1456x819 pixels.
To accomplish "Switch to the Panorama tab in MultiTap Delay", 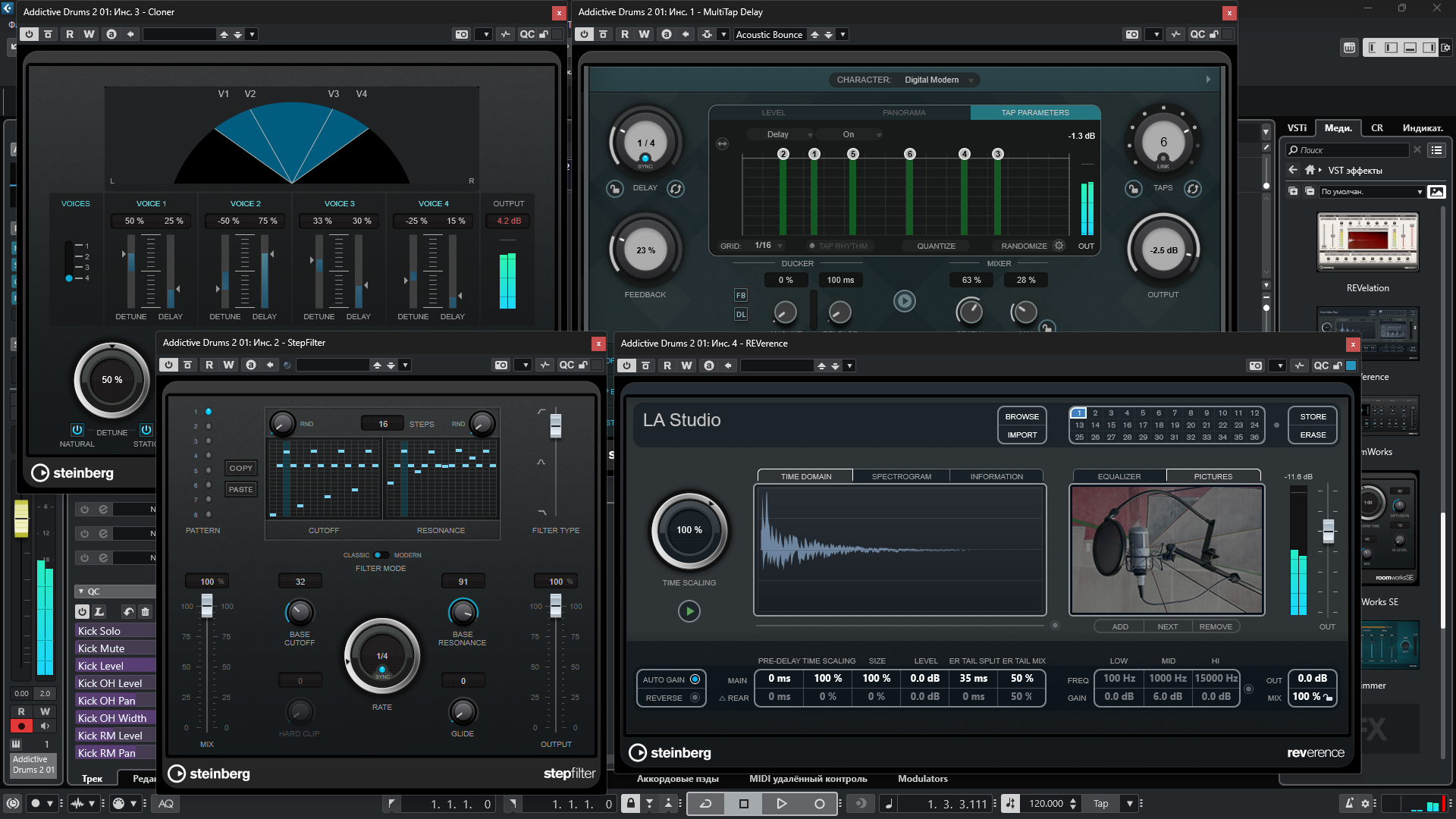I will [904, 112].
